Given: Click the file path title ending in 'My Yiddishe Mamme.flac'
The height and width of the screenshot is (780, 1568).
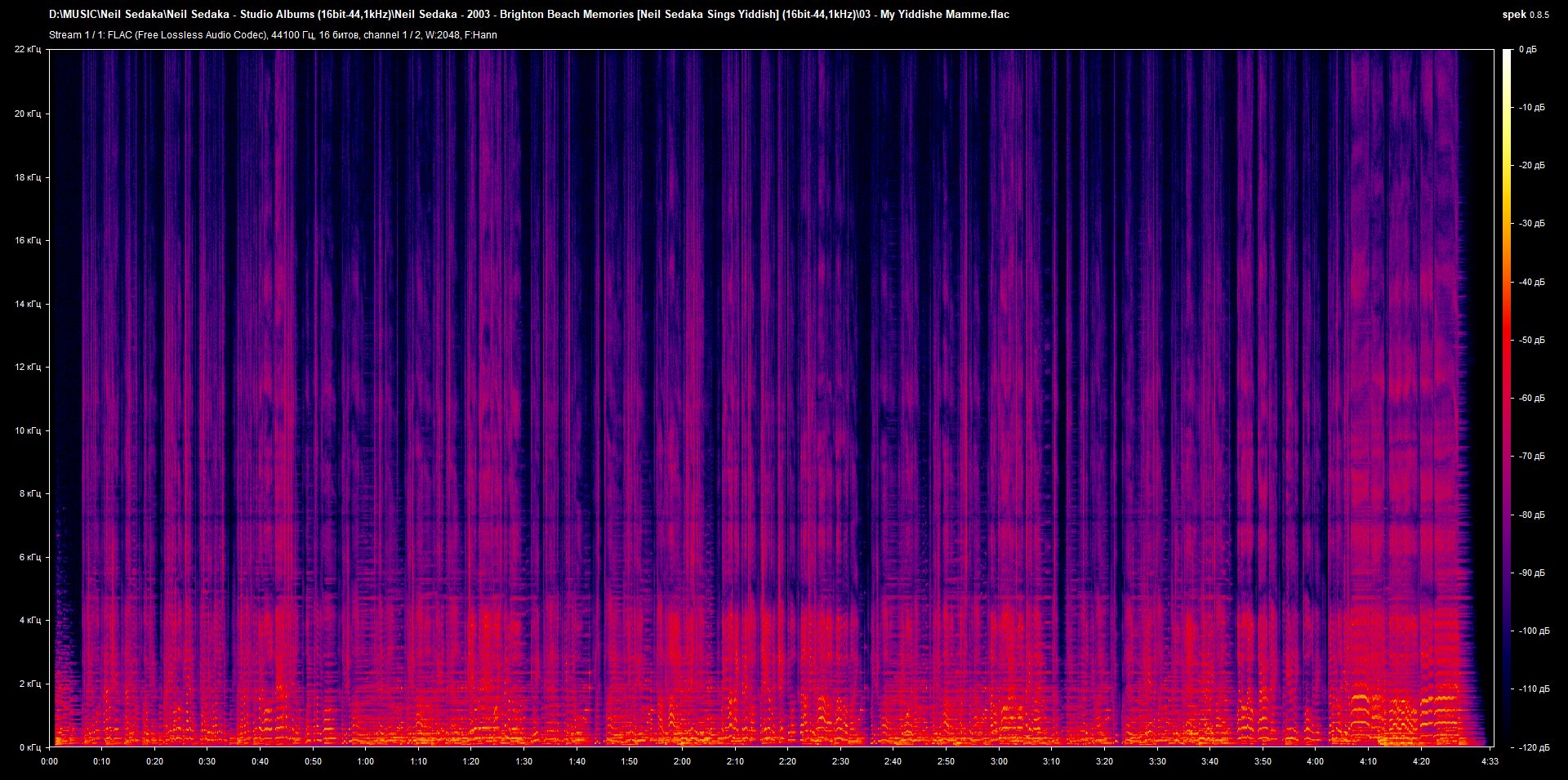Looking at the screenshot, I should click(529, 15).
